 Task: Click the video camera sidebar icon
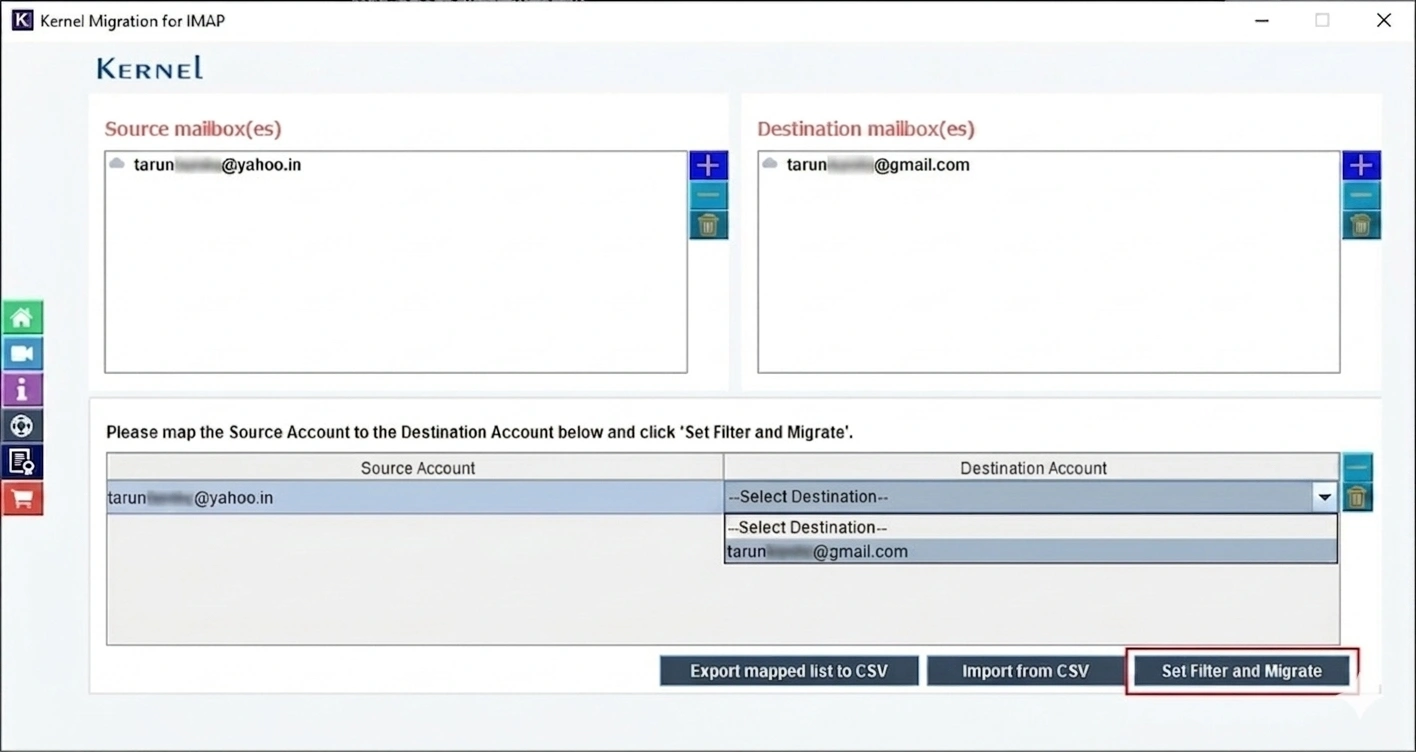point(22,354)
